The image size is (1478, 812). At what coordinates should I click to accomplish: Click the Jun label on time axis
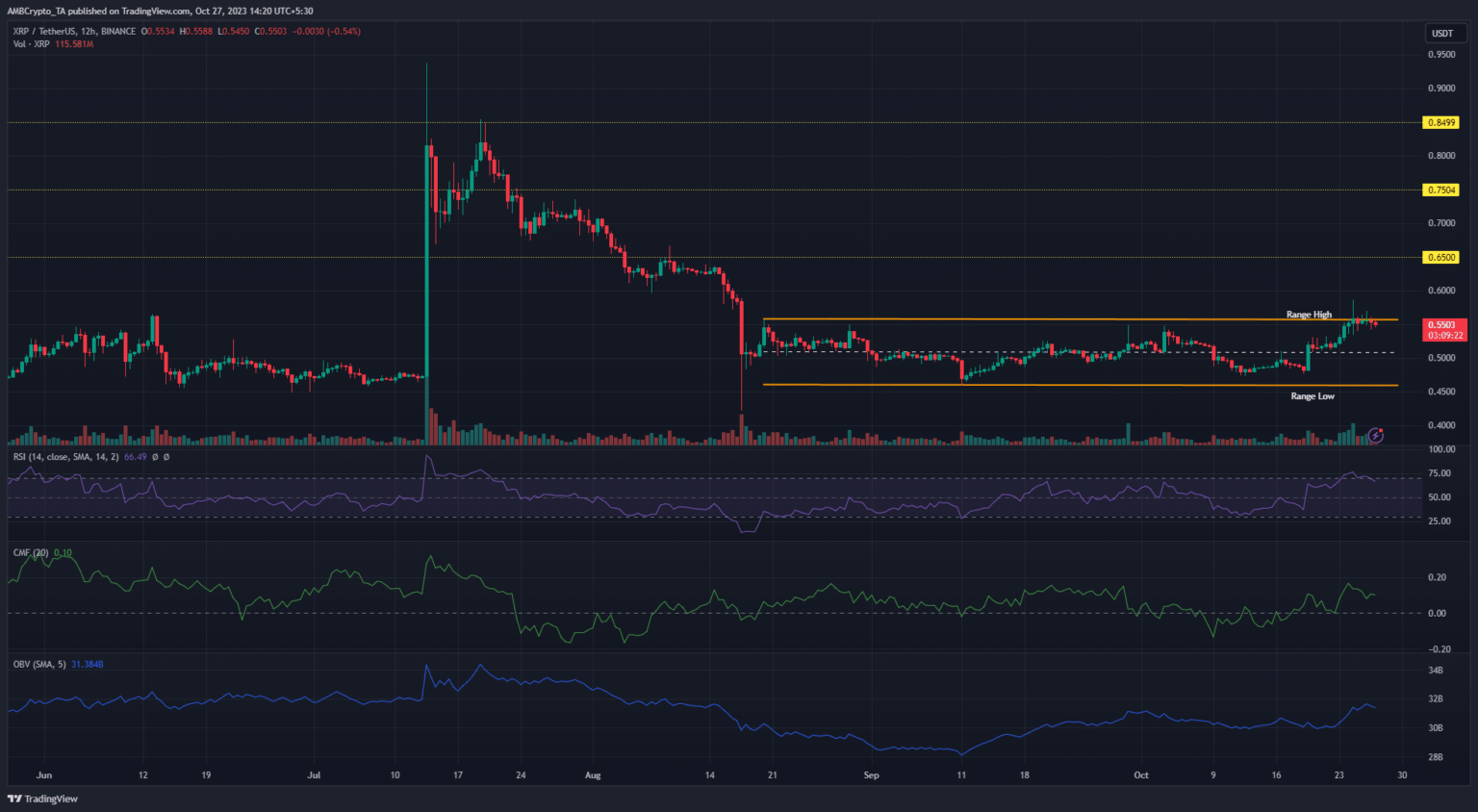43,775
